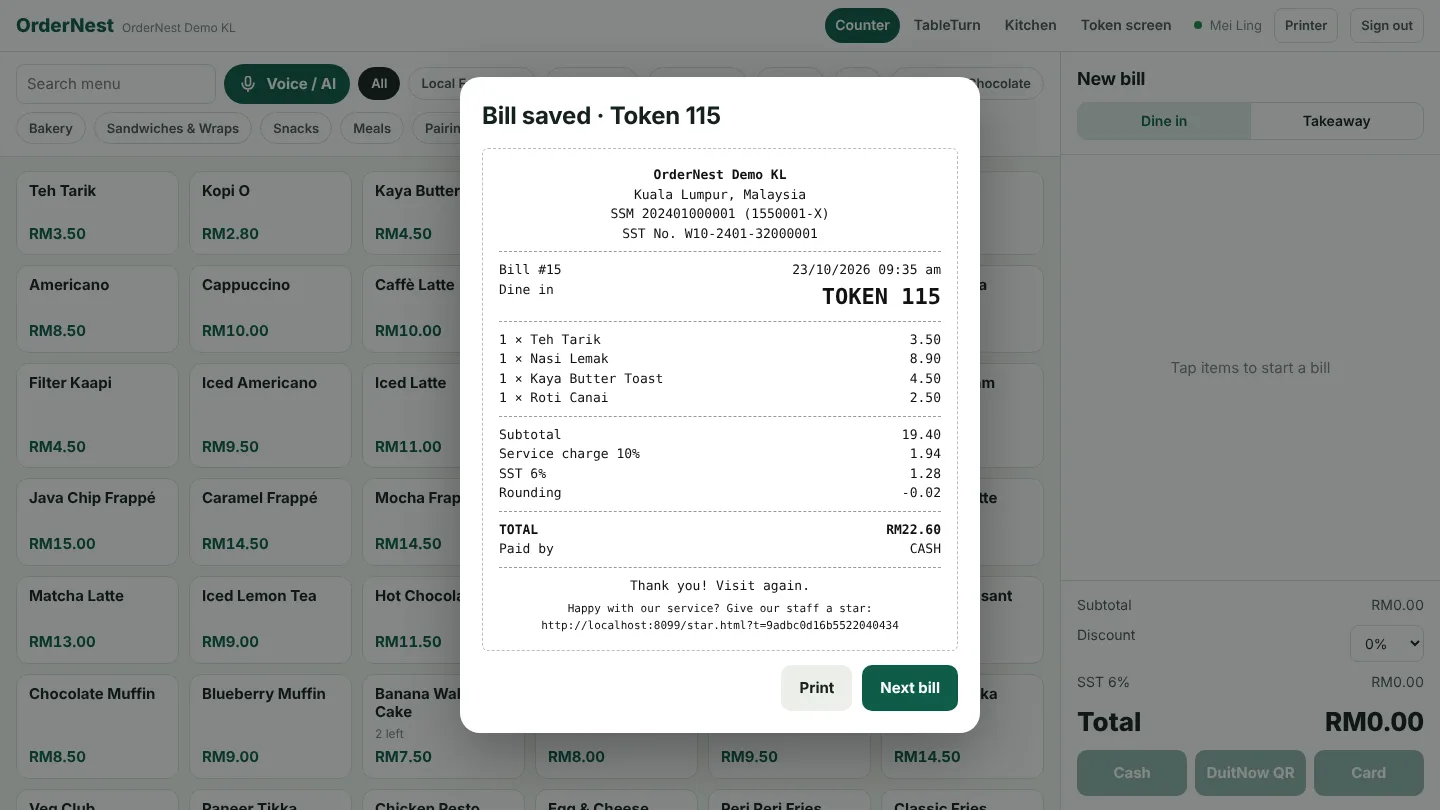The image size is (1440, 810).
Task: Click the Bill #15 text
Action: coord(530,270)
